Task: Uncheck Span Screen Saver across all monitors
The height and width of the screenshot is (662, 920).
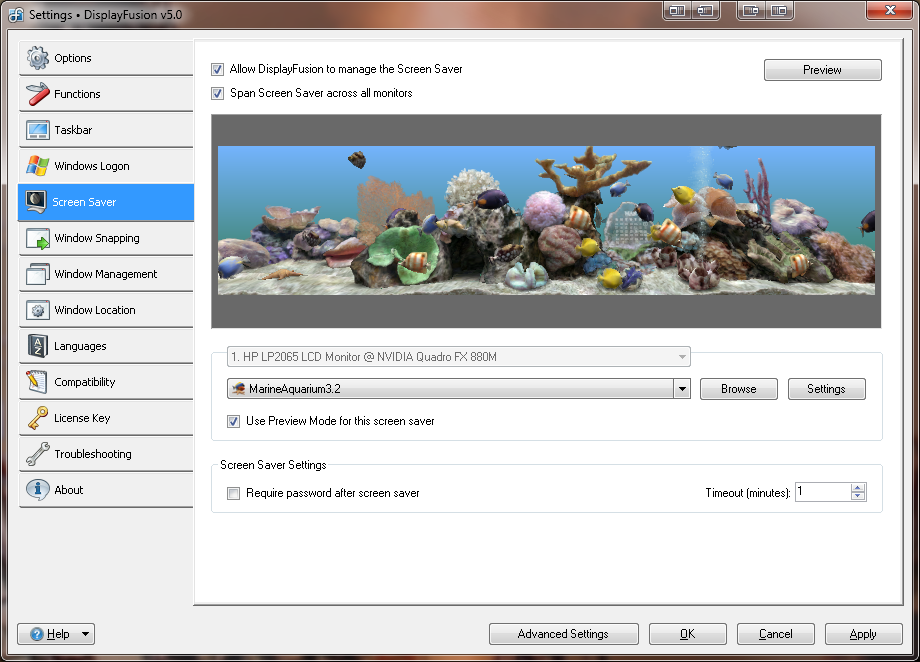Action: [x=218, y=93]
